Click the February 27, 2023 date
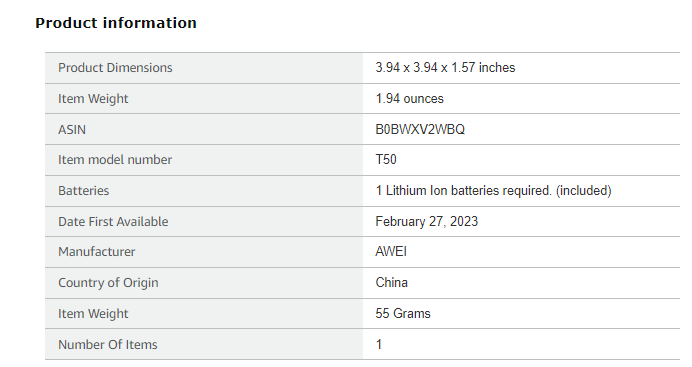Screen dimensions: 692x367 (x=427, y=221)
